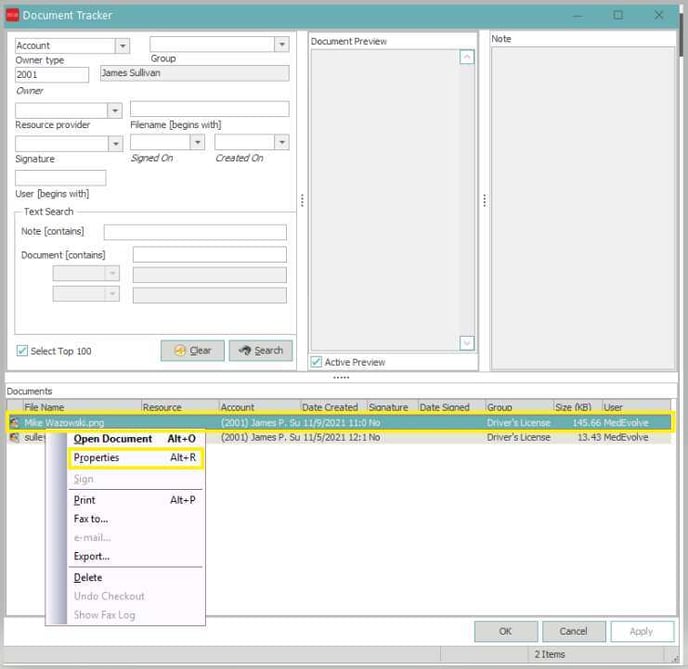Click the sulley document file icon
This screenshot has width=688, height=669.
[14, 438]
